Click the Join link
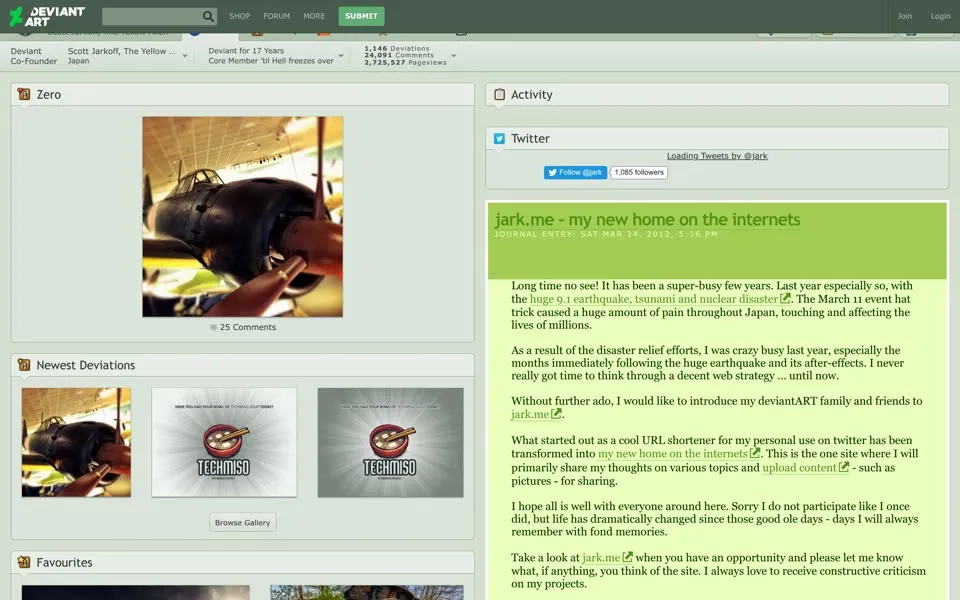 point(905,16)
